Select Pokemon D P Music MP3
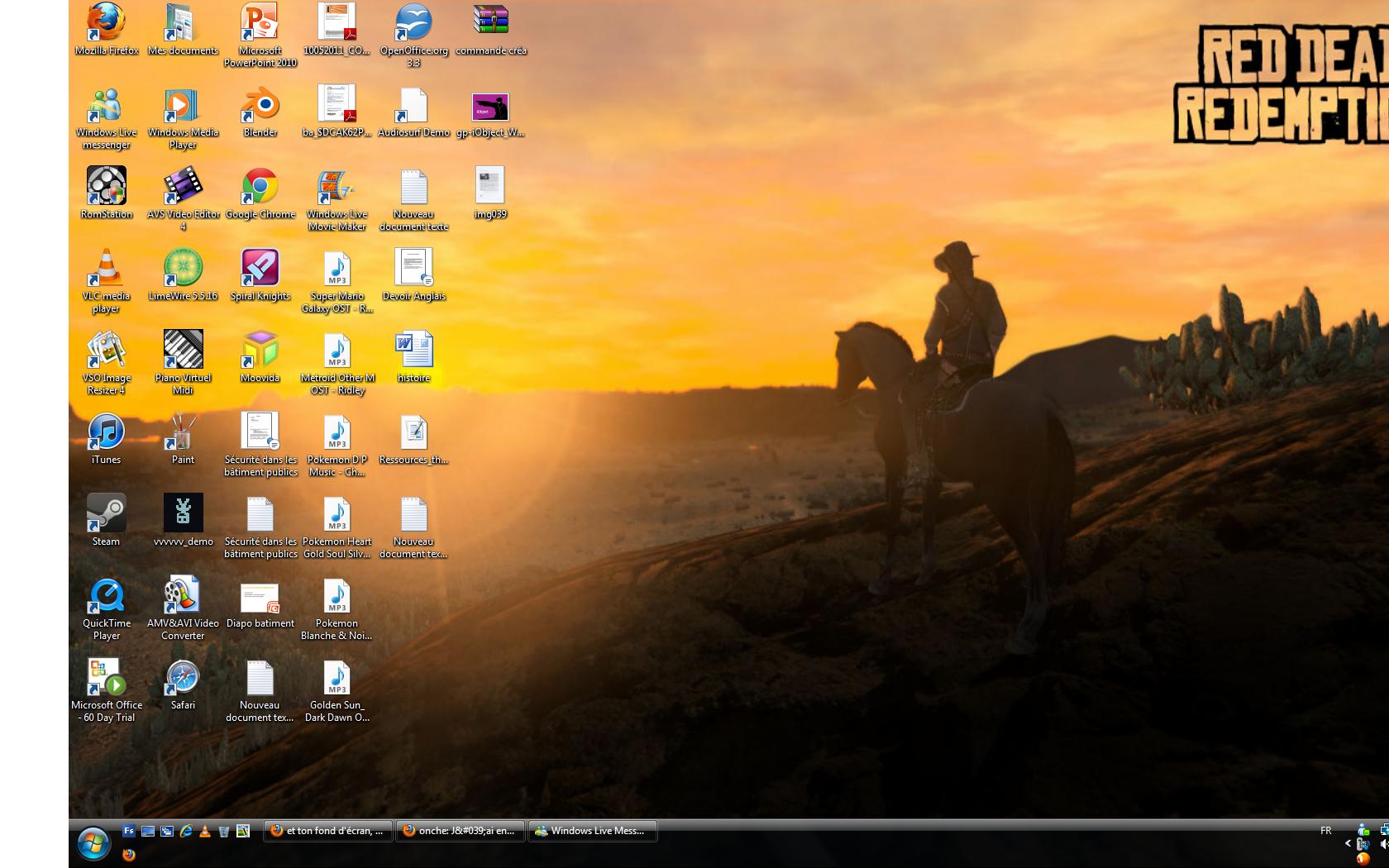The width and height of the screenshot is (1389, 868). point(337,445)
